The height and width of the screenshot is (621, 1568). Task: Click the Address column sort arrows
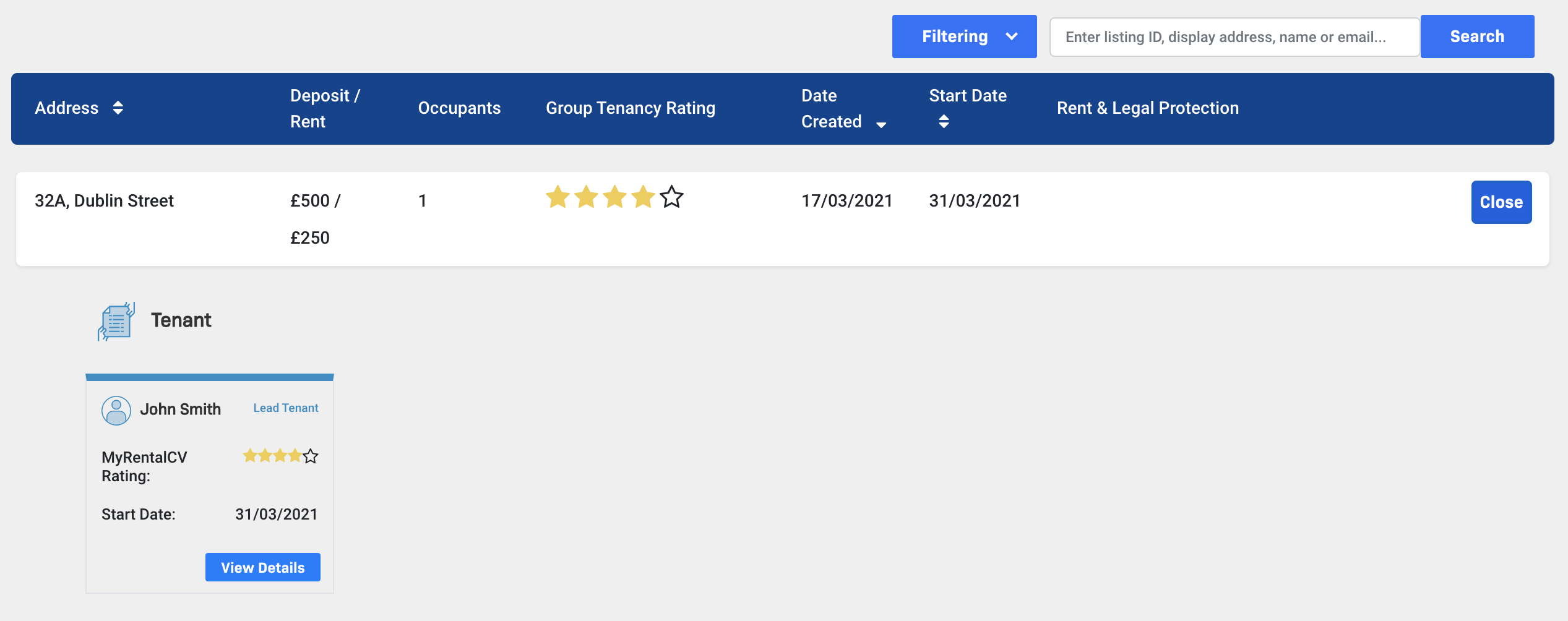point(118,108)
